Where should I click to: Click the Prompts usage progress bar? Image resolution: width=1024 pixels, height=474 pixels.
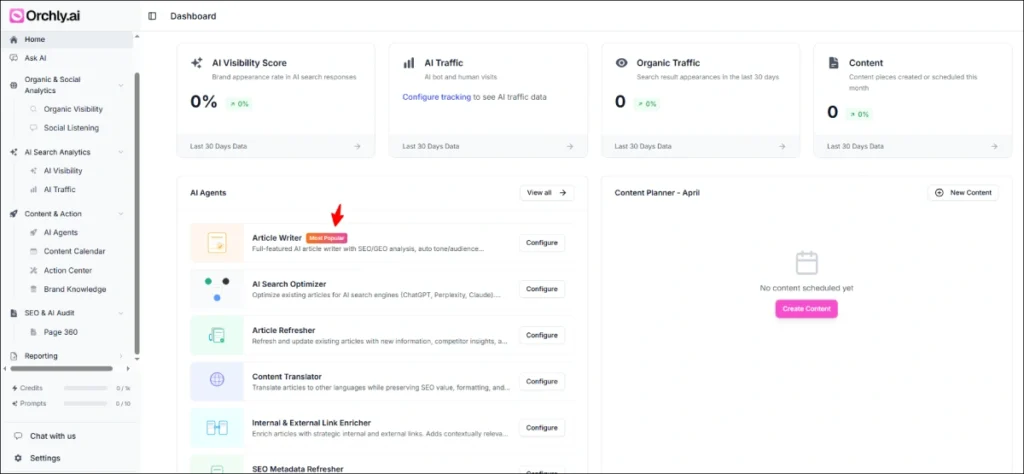point(86,403)
